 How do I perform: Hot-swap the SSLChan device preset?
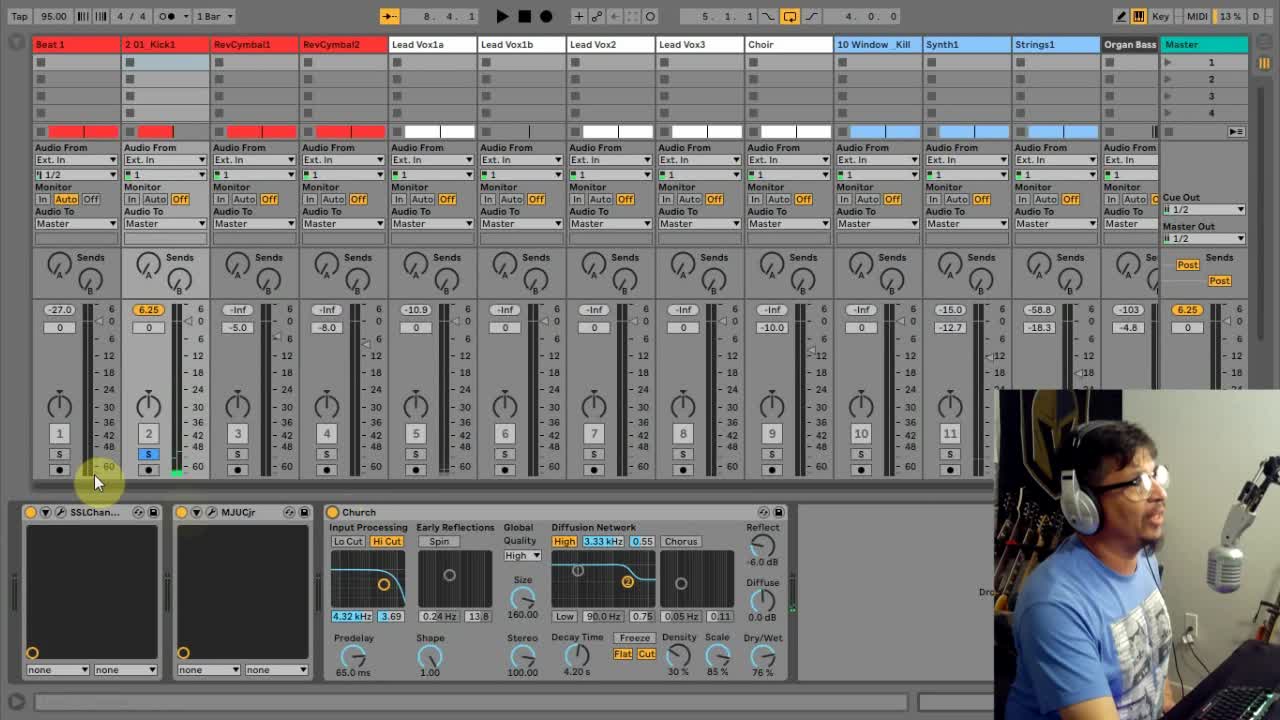pos(138,512)
